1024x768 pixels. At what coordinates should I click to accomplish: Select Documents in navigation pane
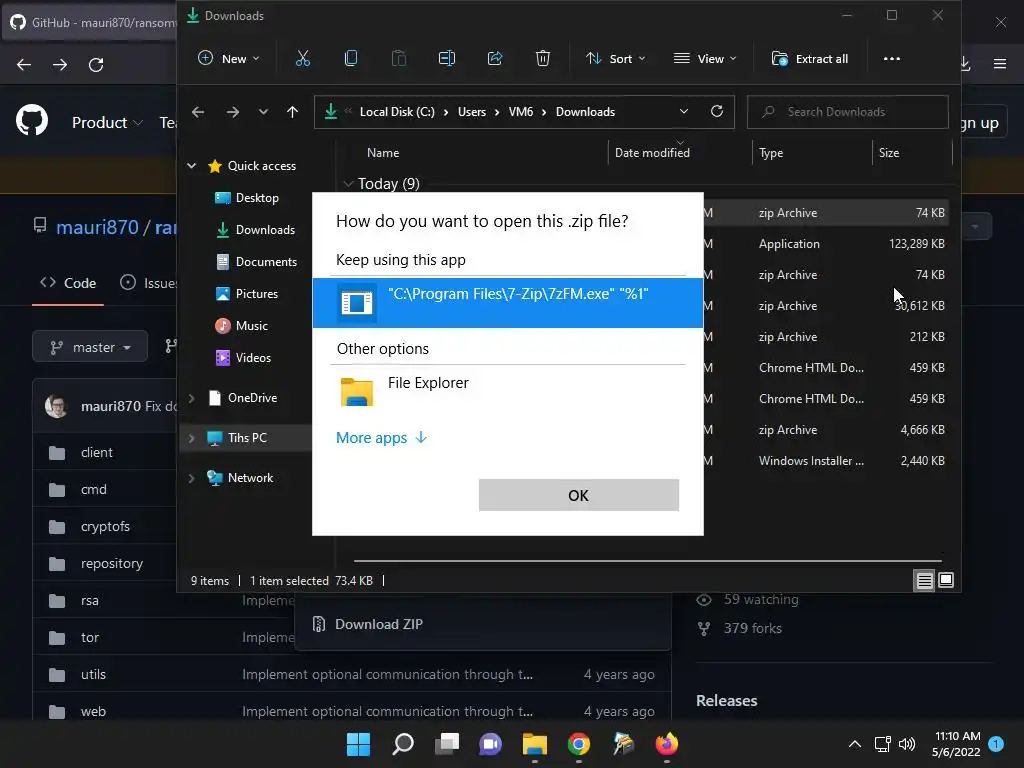[x=266, y=262]
